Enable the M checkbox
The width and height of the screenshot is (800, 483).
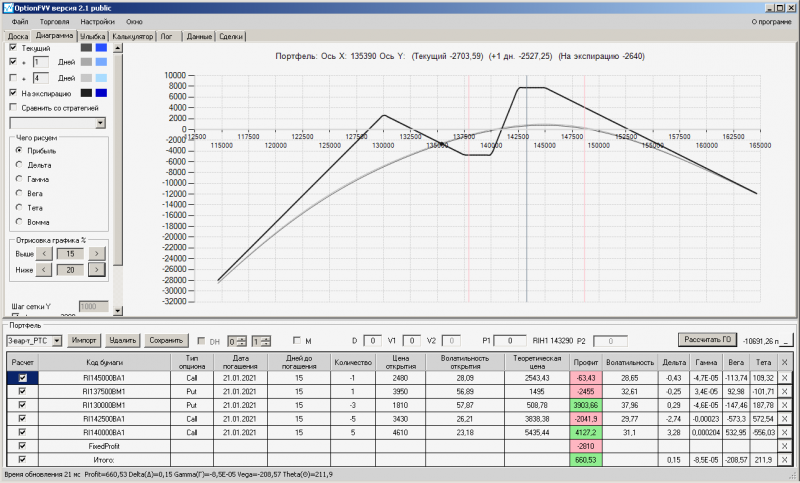click(x=297, y=340)
